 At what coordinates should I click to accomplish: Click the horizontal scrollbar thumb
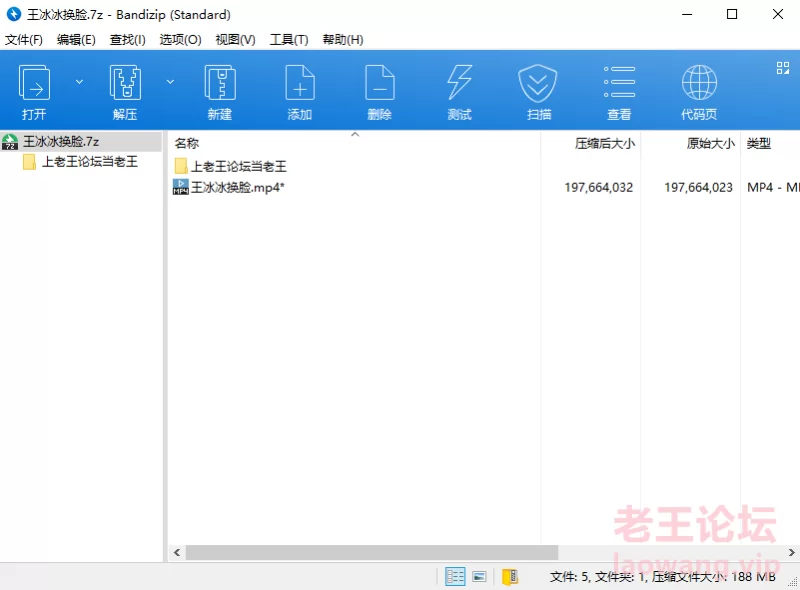point(372,552)
